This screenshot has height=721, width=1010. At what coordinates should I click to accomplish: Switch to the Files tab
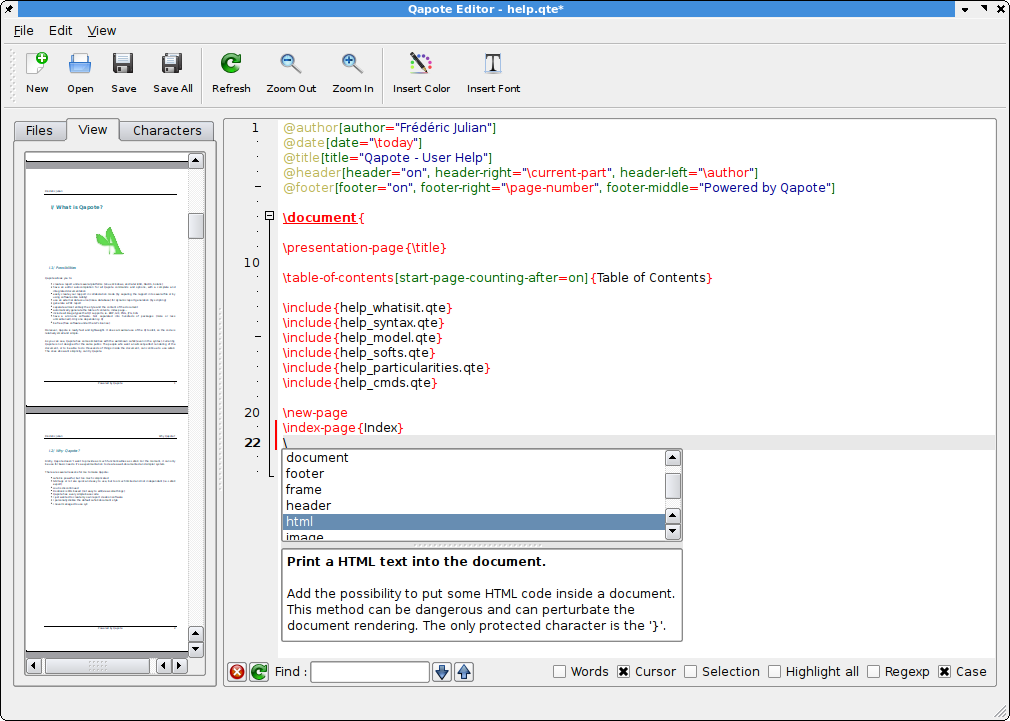tap(39, 131)
